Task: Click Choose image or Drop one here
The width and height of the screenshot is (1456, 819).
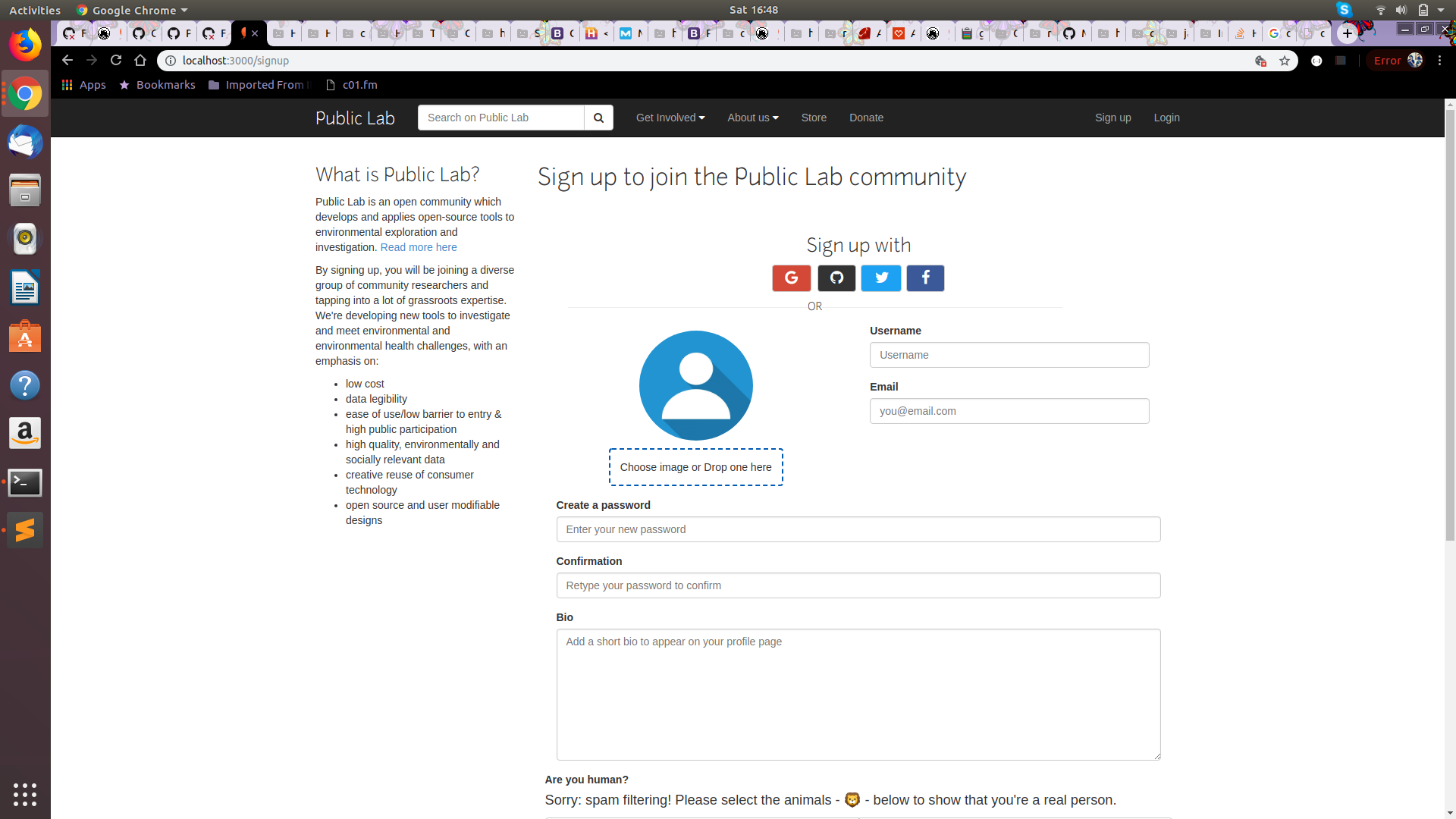Action: click(x=695, y=467)
